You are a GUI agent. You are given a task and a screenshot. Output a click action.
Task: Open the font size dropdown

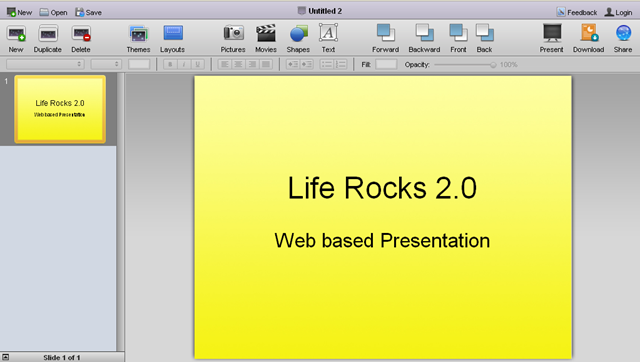point(106,64)
